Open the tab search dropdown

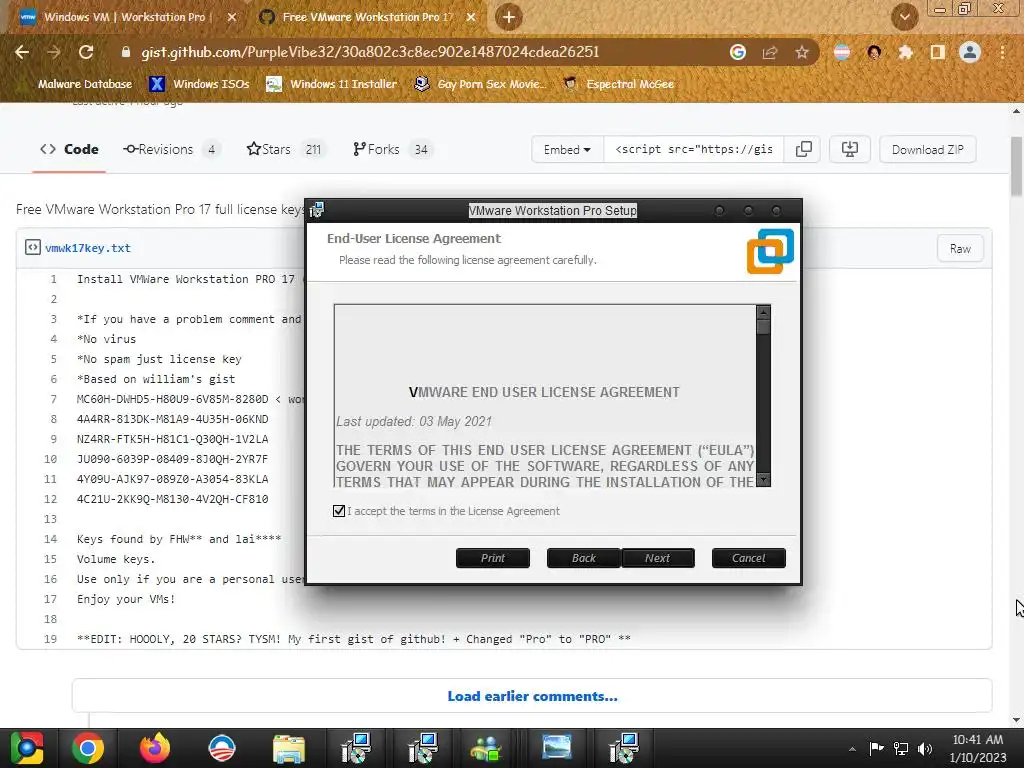pyautogui.click(x=904, y=17)
